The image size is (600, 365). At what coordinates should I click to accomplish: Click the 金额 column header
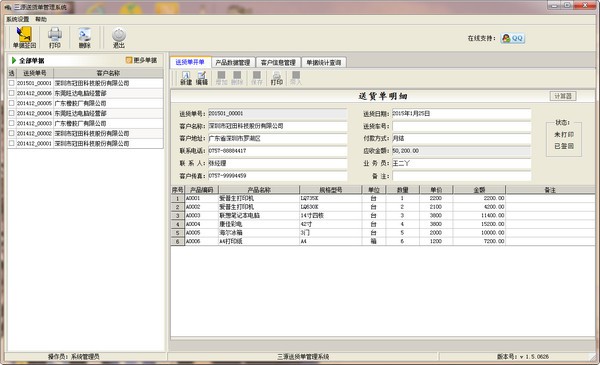[x=479, y=190]
